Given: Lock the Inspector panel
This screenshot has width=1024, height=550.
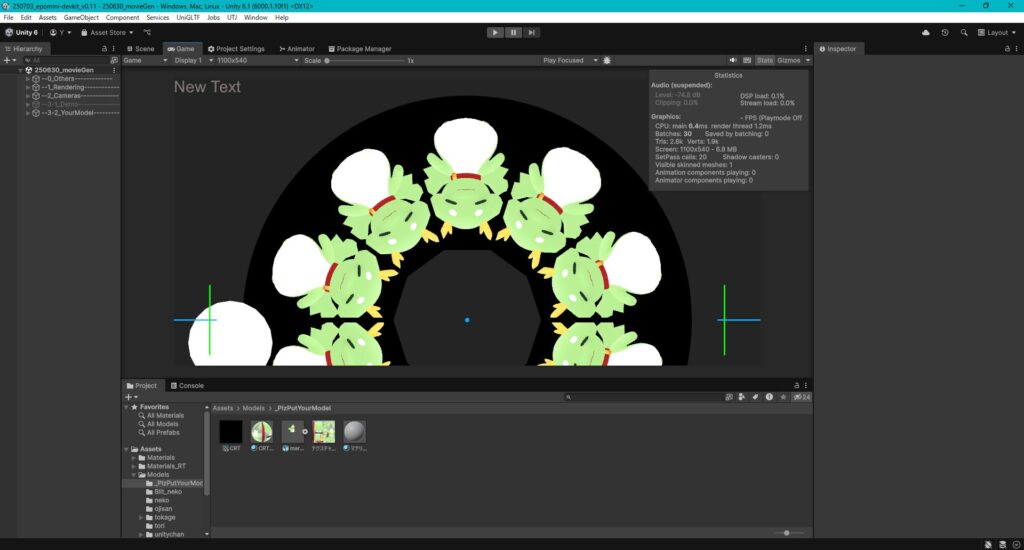Looking at the screenshot, I should pos(1006,49).
